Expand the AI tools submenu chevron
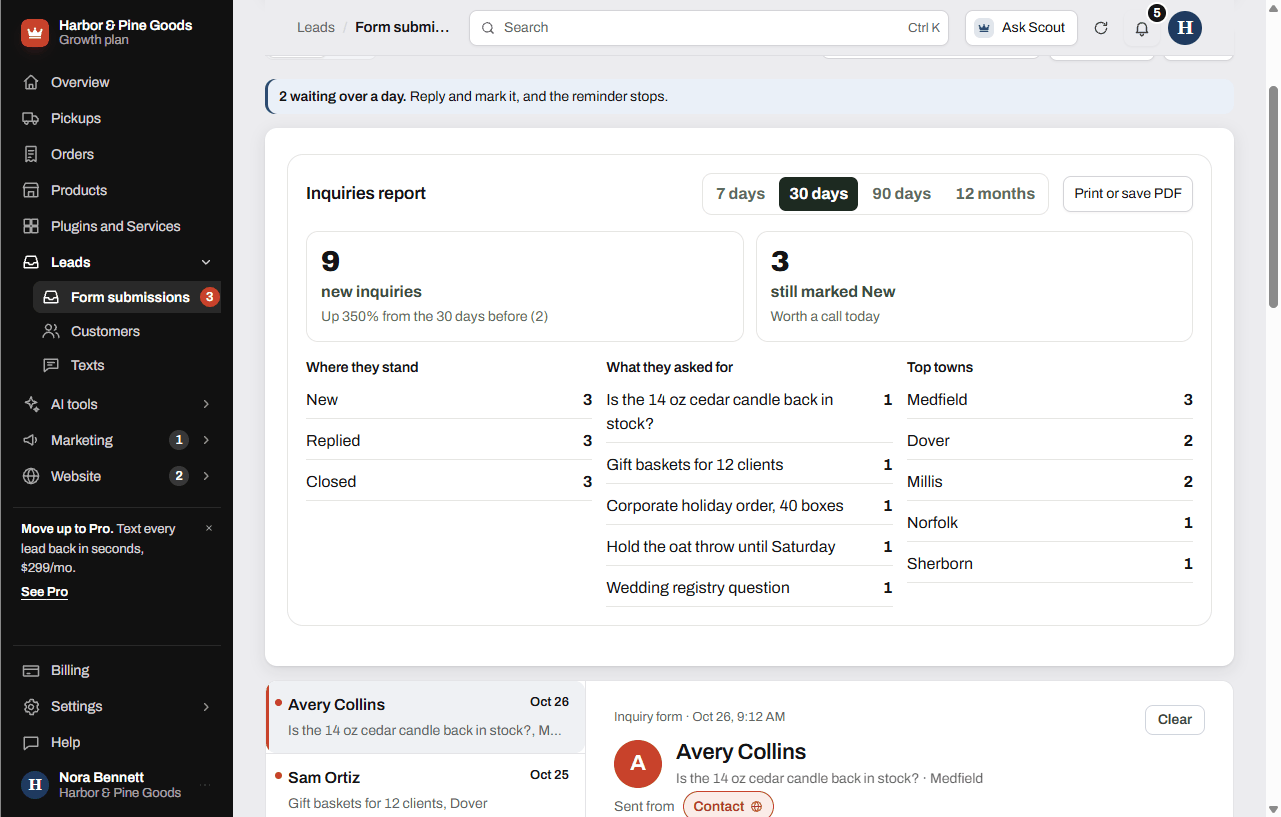1281x817 pixels. (x=206, y=404)
